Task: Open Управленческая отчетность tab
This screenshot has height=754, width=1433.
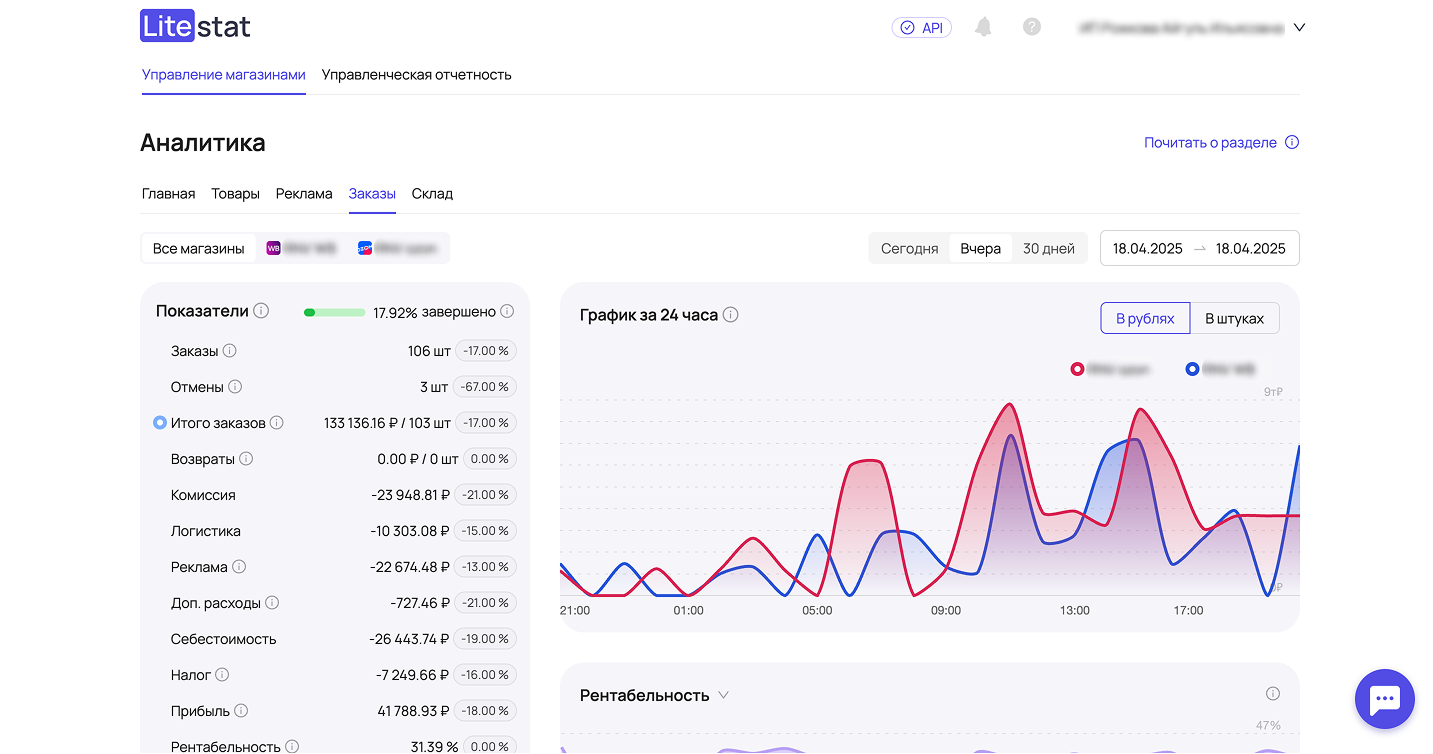Action: click(x=416, y=75)
